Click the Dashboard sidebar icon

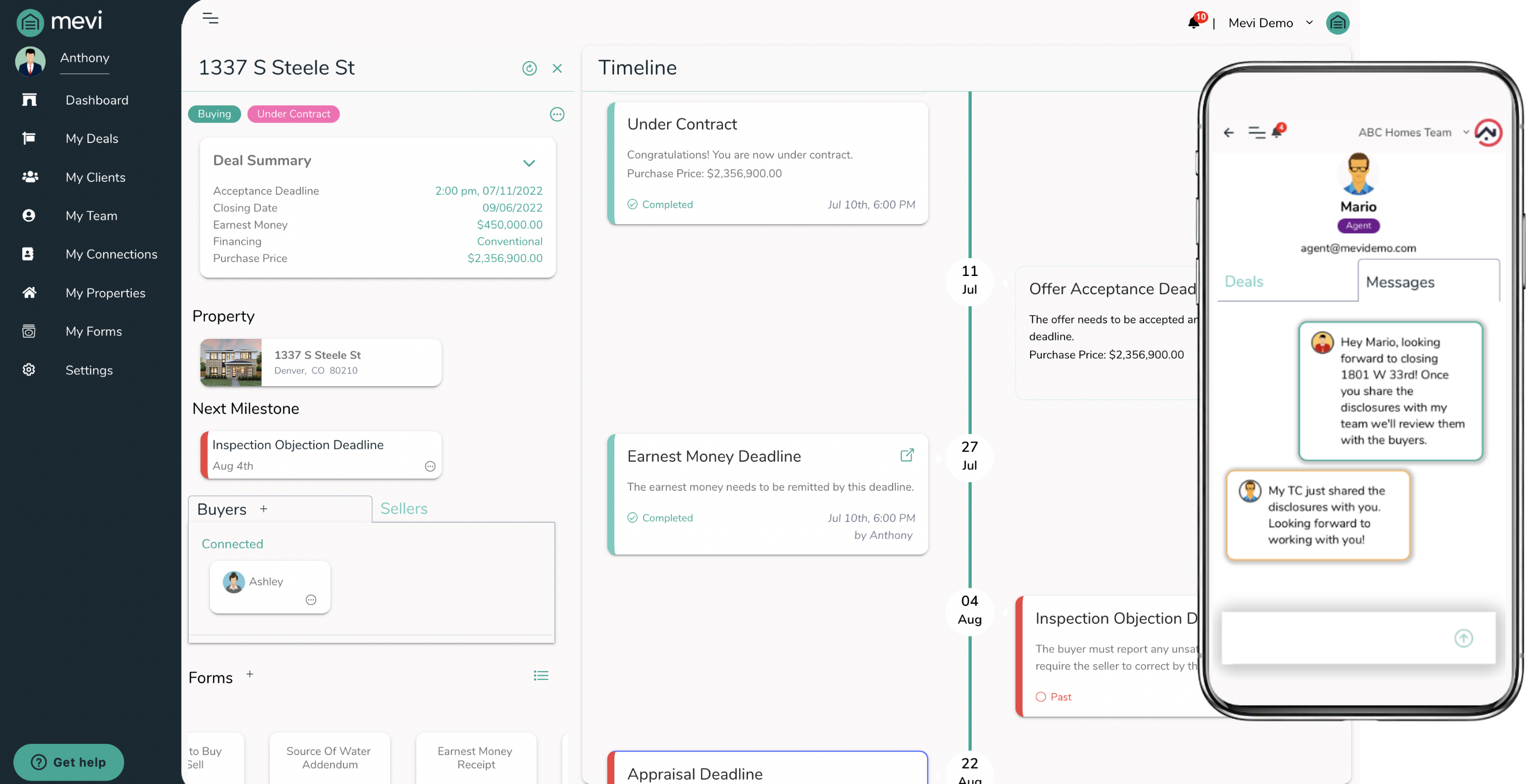coord(29,101)
